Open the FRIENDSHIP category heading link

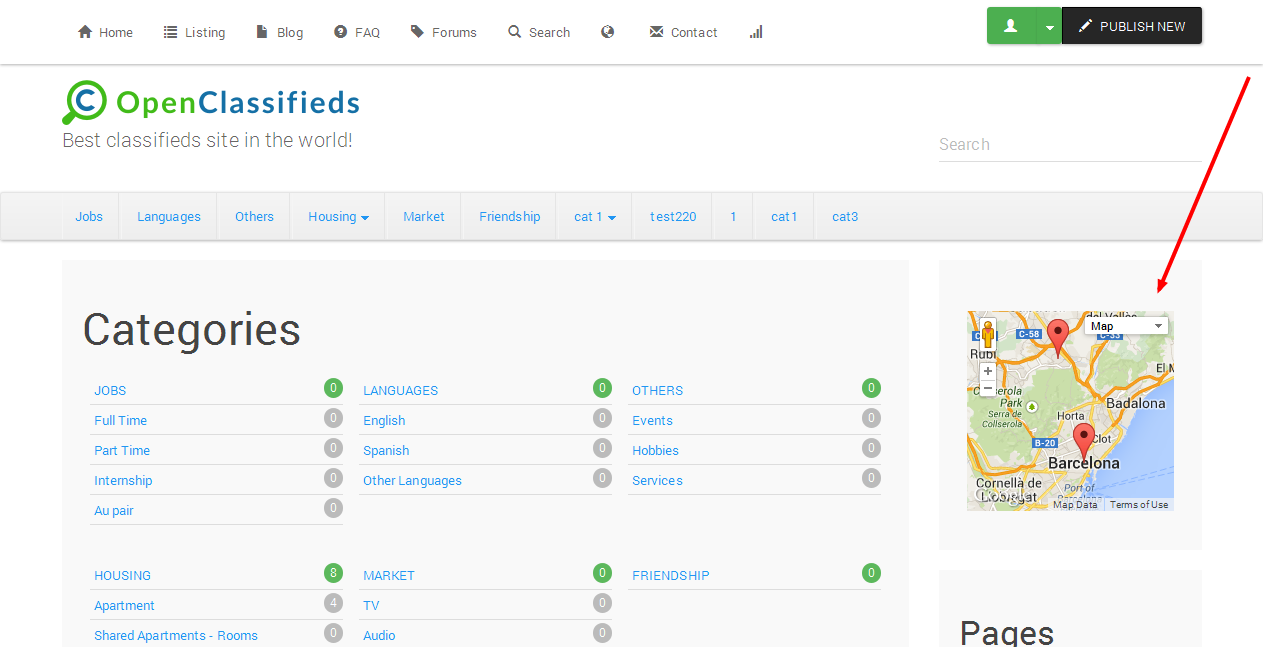(x=671, y=576)
